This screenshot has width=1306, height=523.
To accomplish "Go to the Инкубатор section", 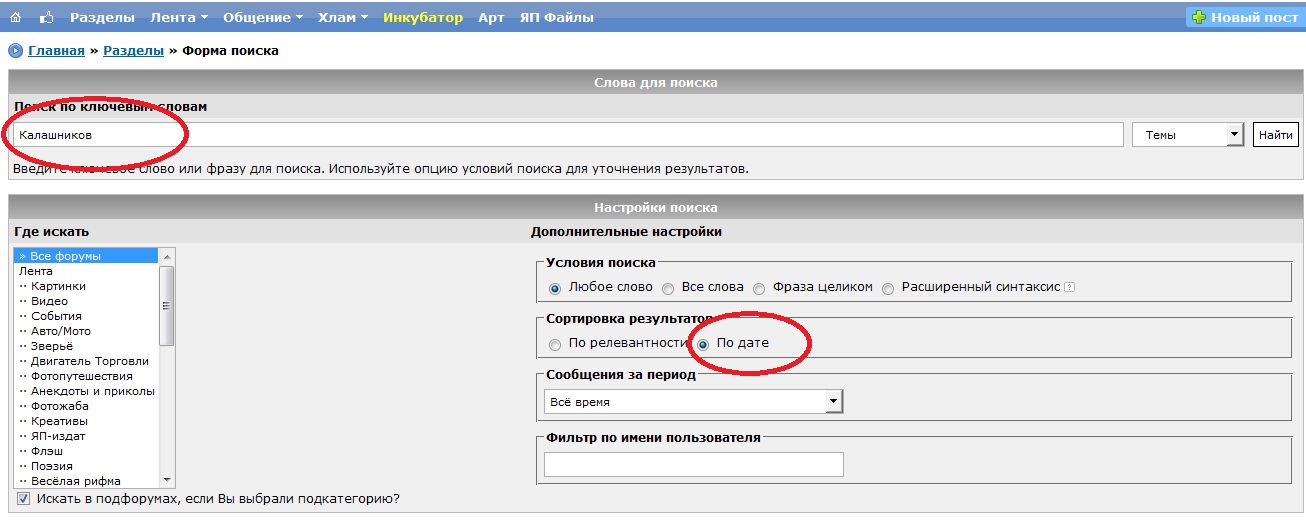I will 423,17.
